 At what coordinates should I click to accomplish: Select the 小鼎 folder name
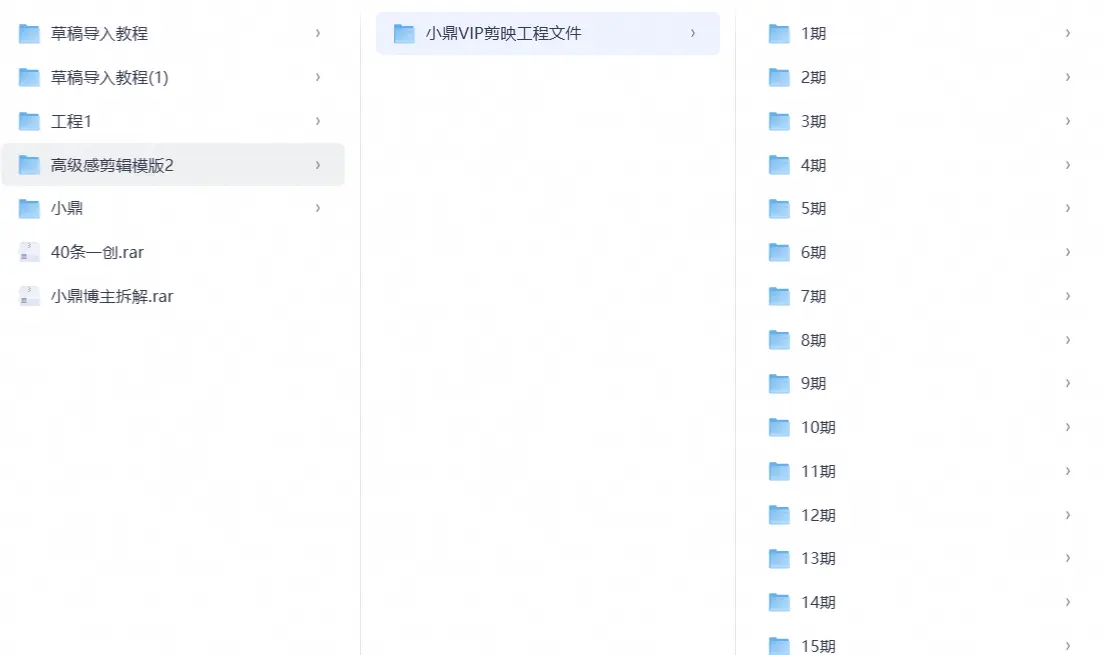point(67,208)
